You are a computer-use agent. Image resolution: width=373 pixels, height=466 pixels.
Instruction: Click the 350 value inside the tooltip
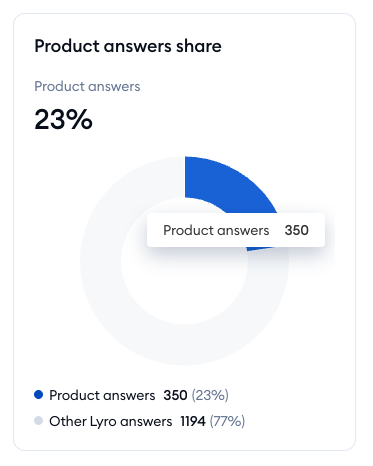point(297,230)
